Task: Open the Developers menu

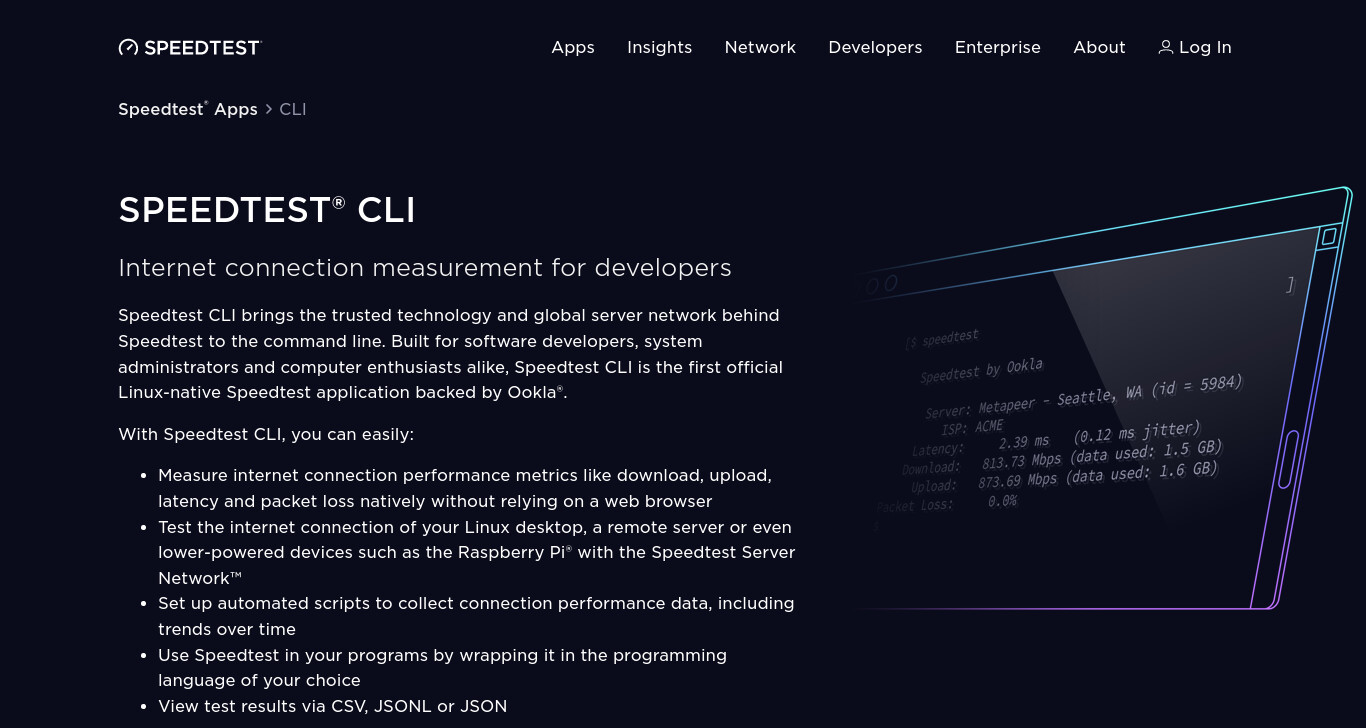Action: tap(875, 47)
